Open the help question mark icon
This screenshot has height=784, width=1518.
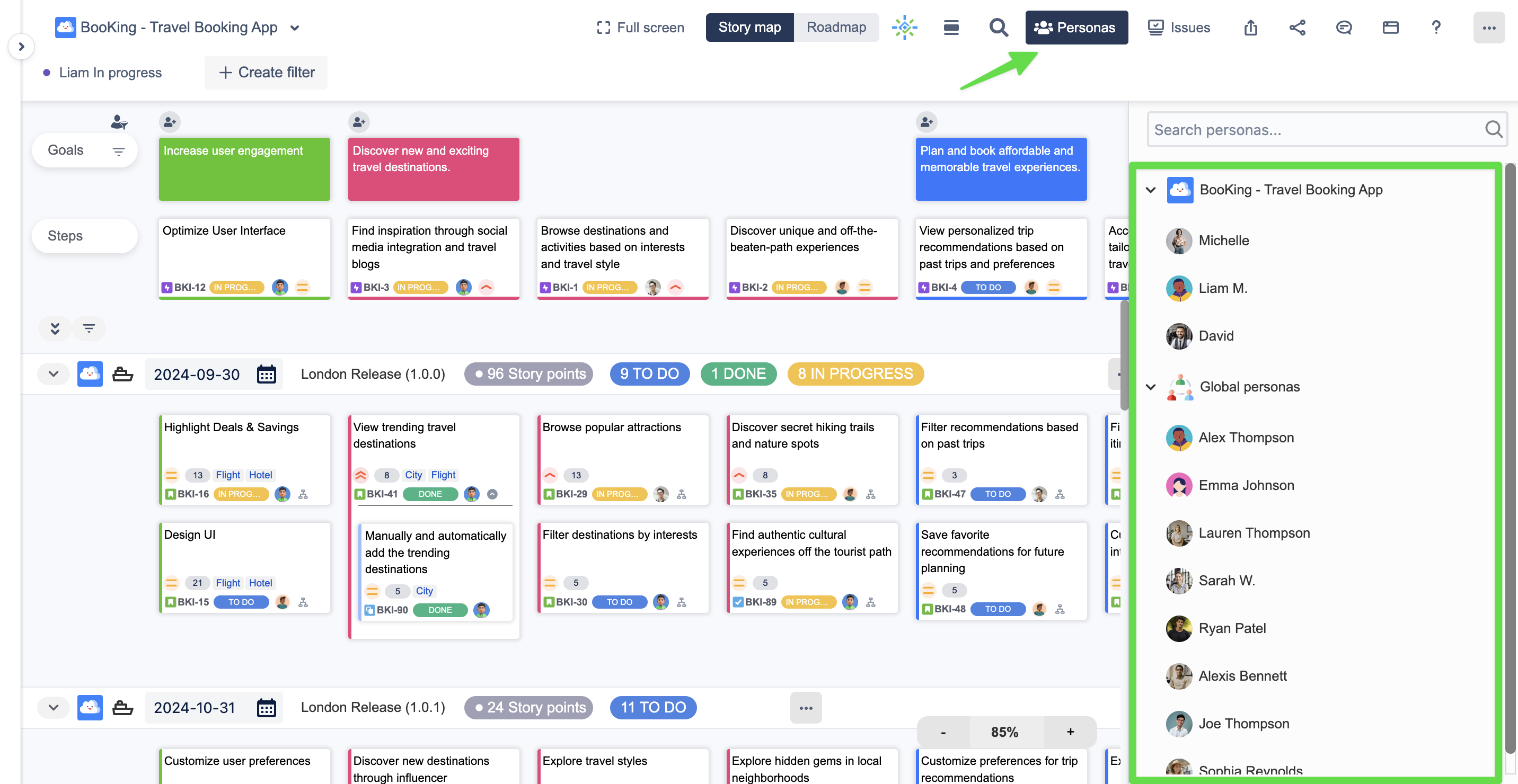click(x=1436, y=28)
